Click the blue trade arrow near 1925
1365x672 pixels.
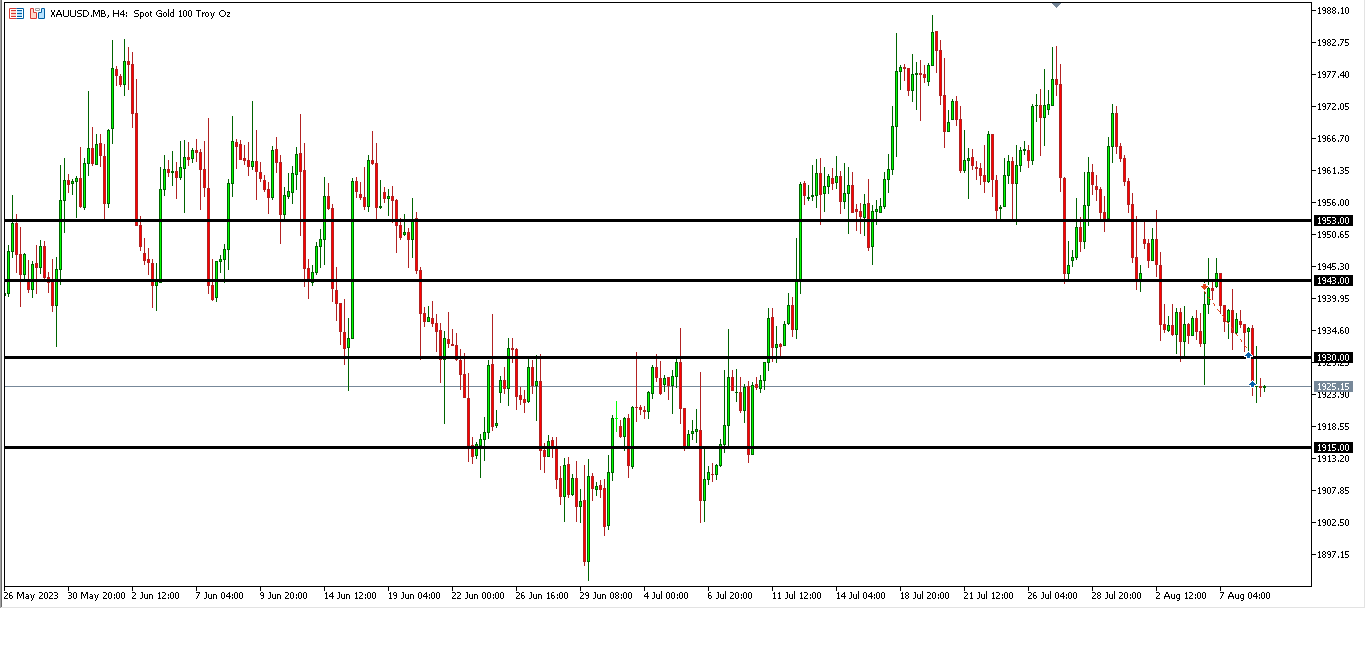pos(1253,384)
